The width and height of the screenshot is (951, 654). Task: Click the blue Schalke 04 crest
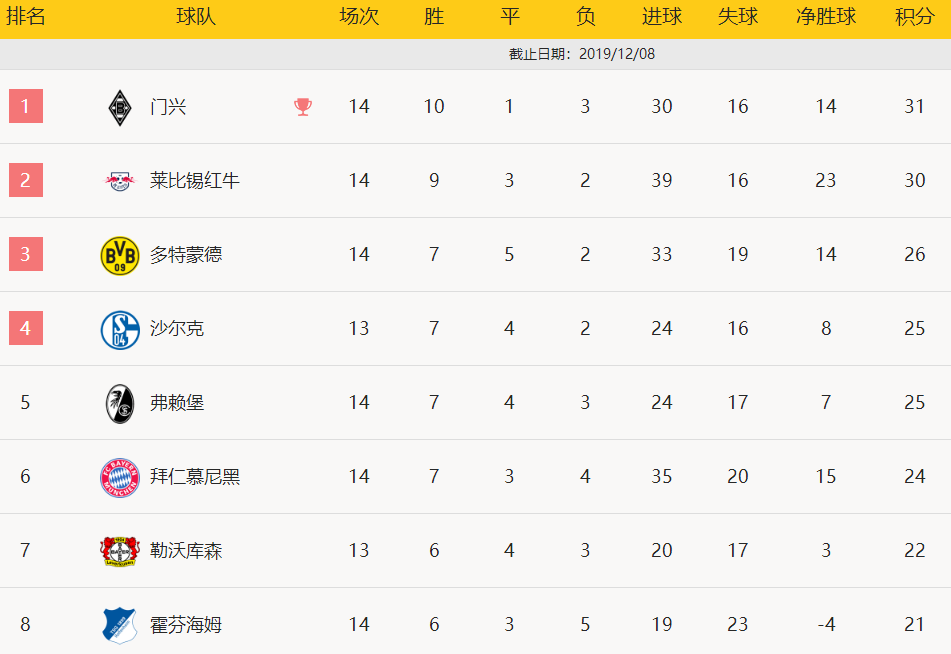coord(120,329)
